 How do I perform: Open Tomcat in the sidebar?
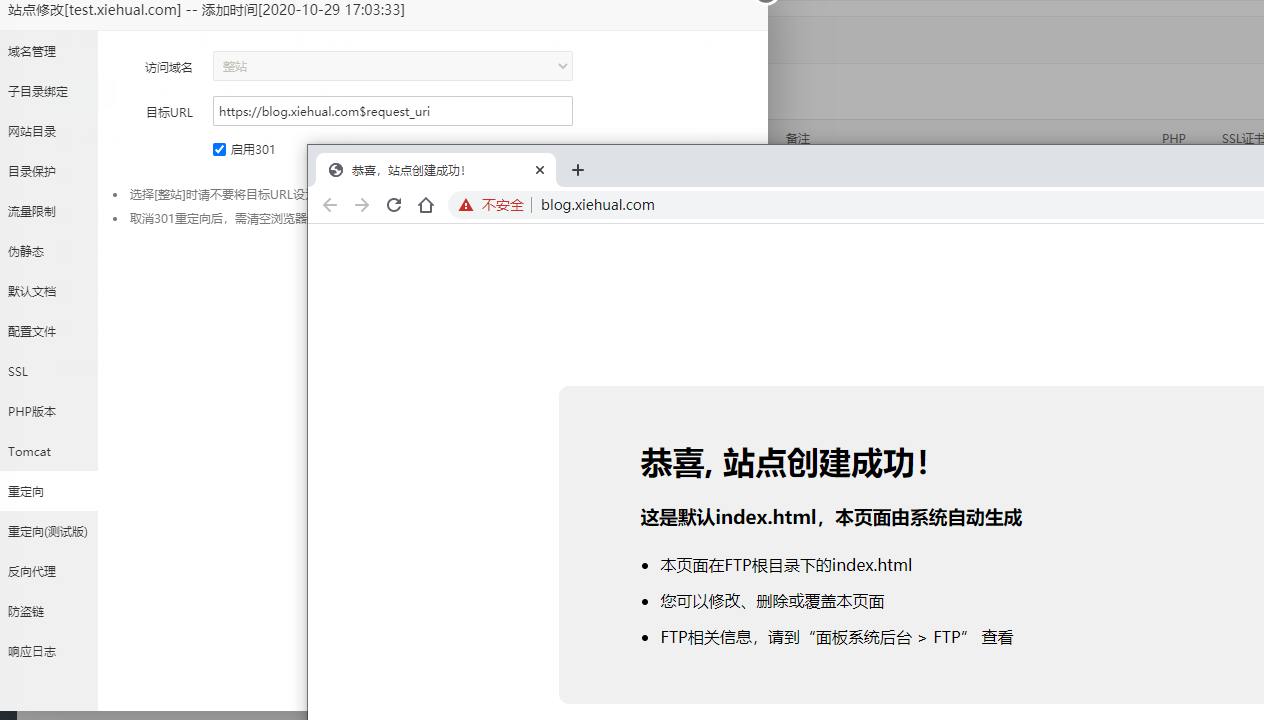click(49, 451)
